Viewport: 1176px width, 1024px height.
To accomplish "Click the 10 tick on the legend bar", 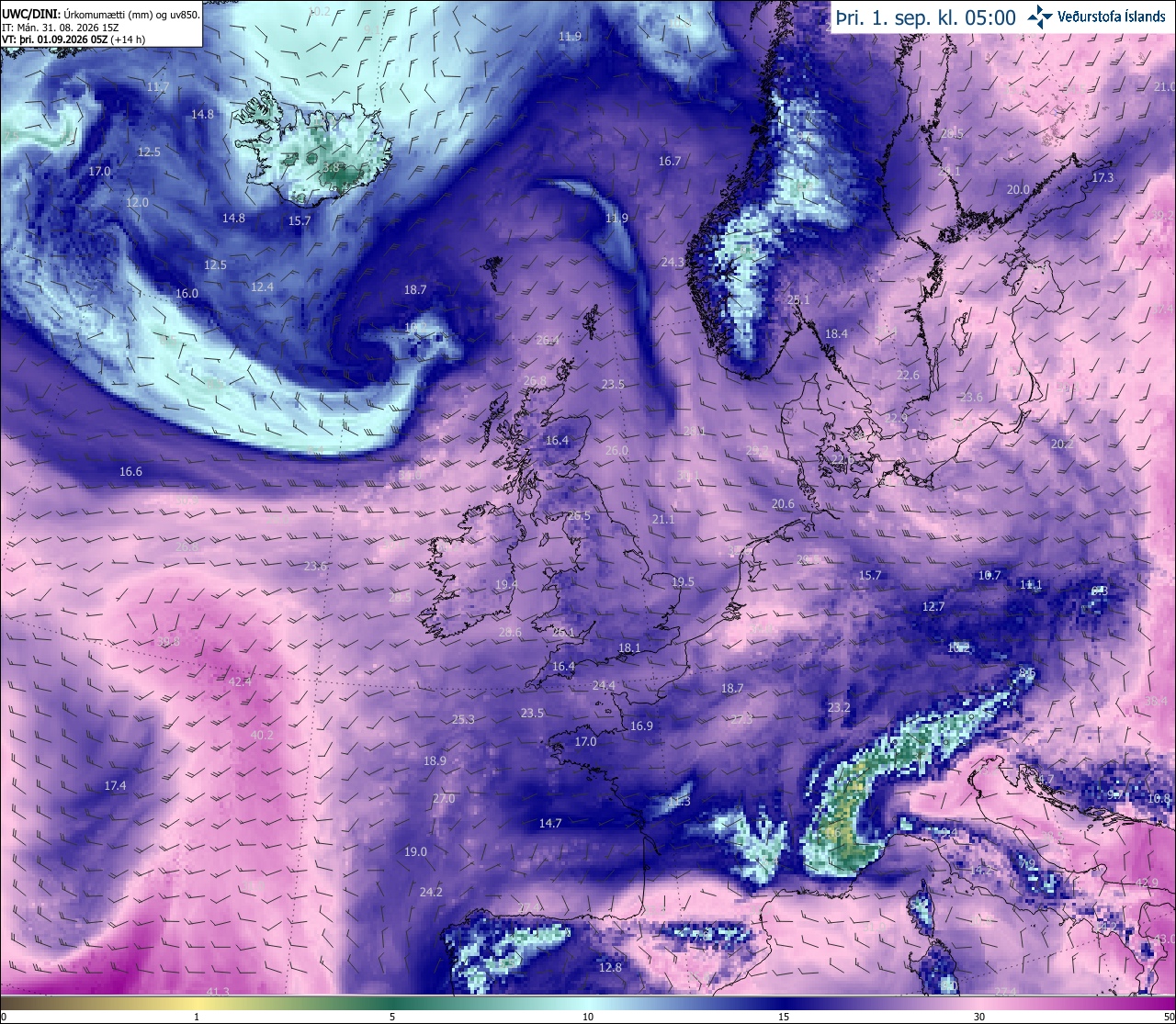I will click(x=588, y=1017).
